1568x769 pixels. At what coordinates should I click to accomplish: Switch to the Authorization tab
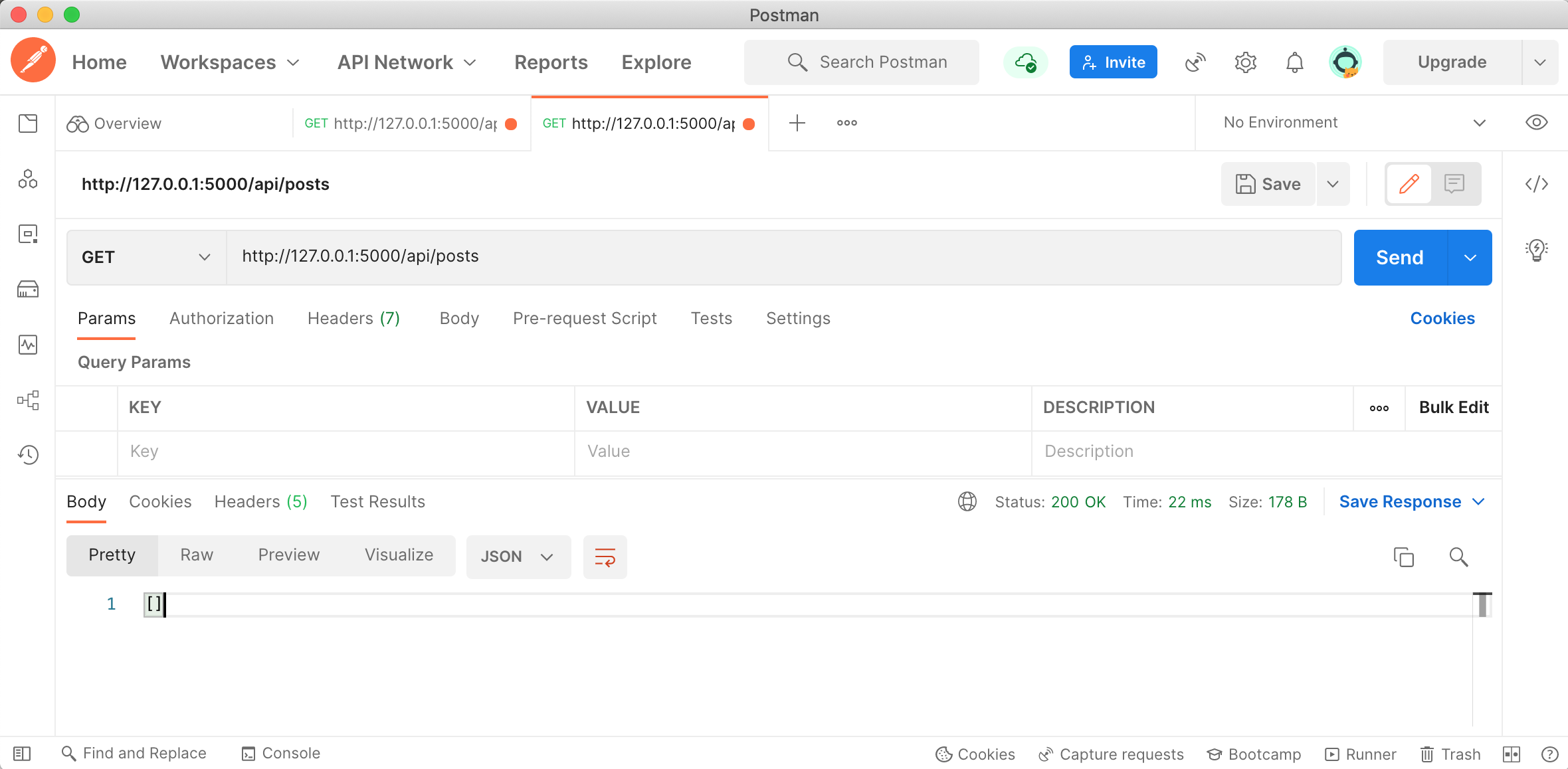(x=221, y=318)
